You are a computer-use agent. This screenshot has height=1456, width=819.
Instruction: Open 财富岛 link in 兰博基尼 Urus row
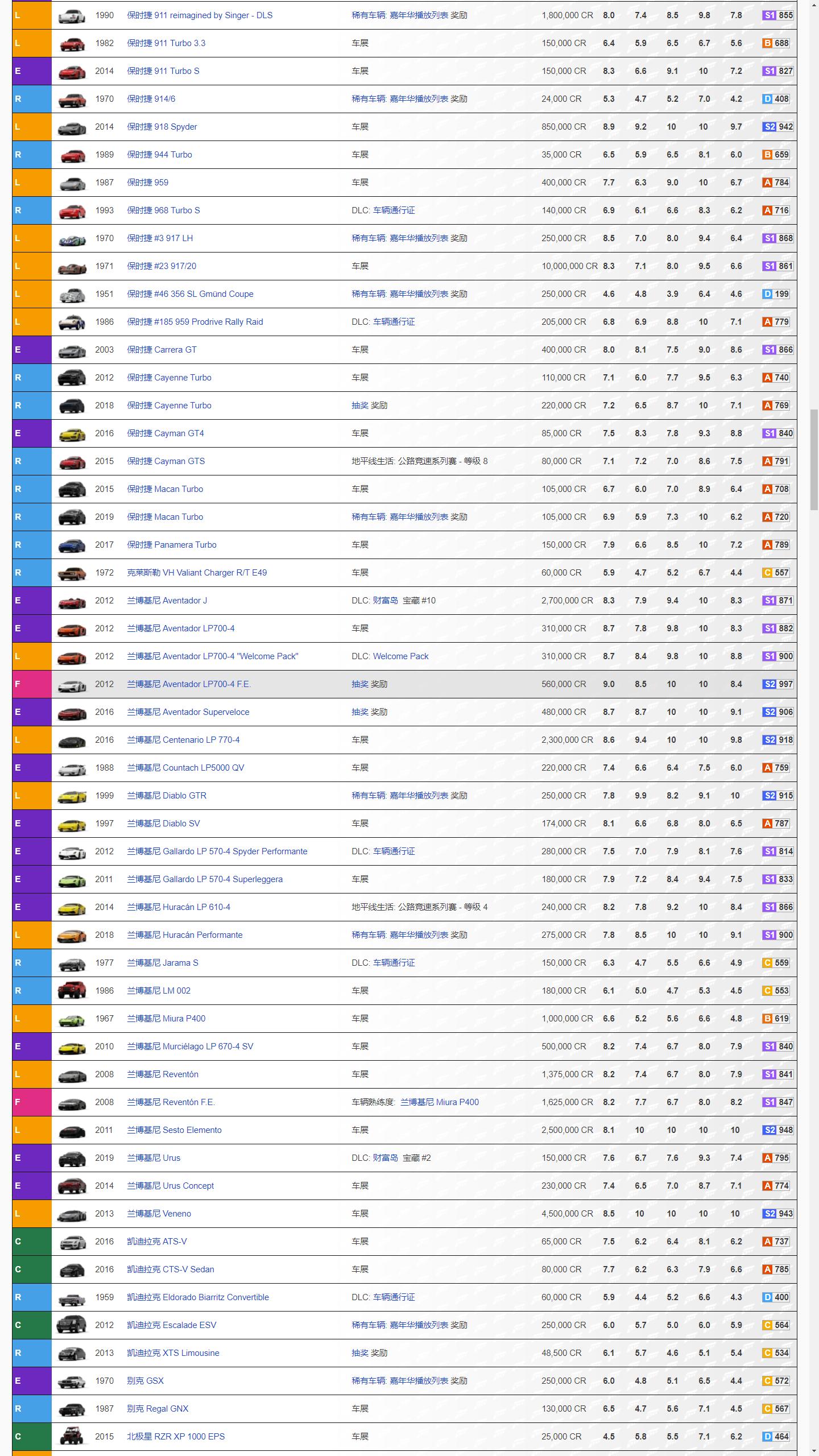point(385,1158)
